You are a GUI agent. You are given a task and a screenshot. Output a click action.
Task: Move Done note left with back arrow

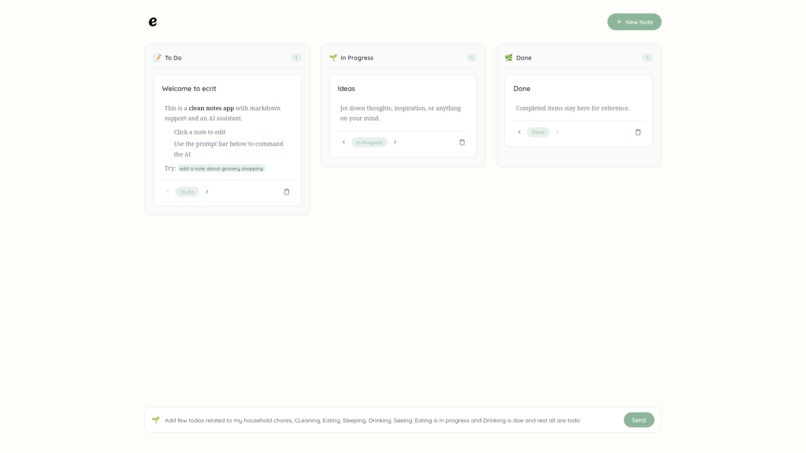point(519,132)
